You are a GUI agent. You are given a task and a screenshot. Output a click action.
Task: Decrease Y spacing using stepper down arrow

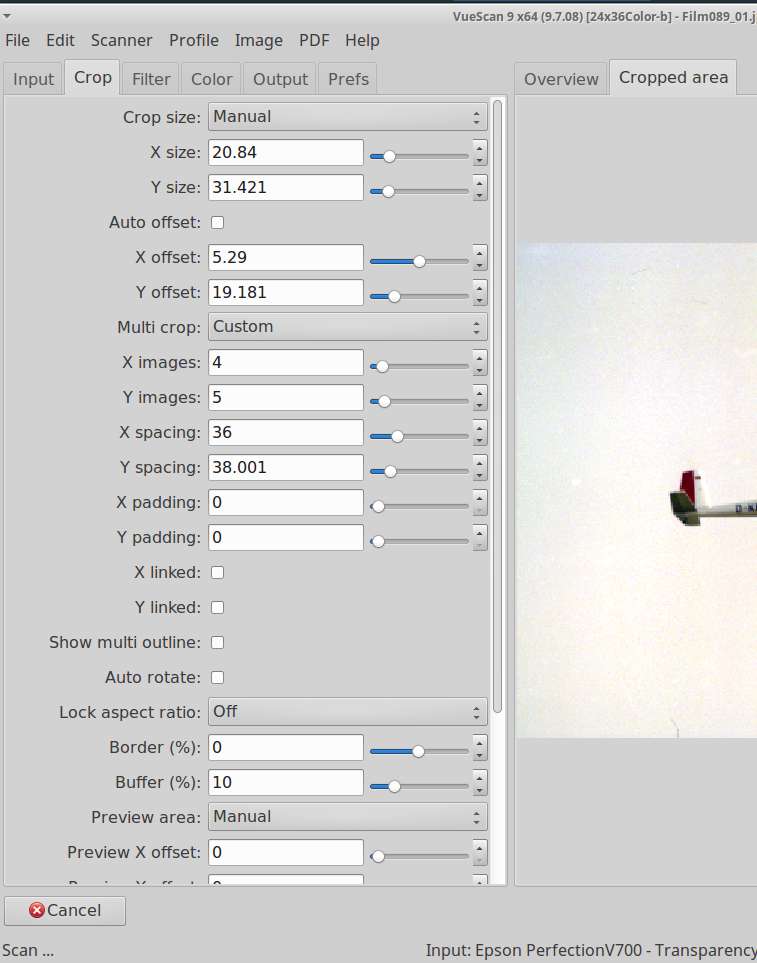pyautogui.click(x=480, y=474)
